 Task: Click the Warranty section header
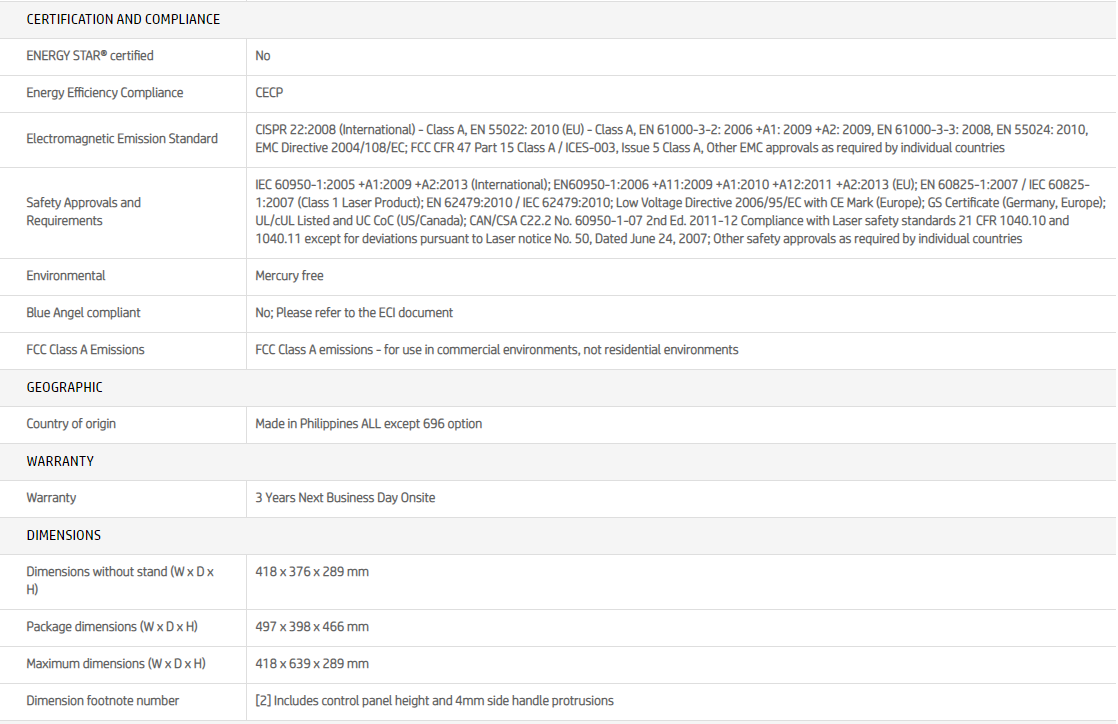60,461
